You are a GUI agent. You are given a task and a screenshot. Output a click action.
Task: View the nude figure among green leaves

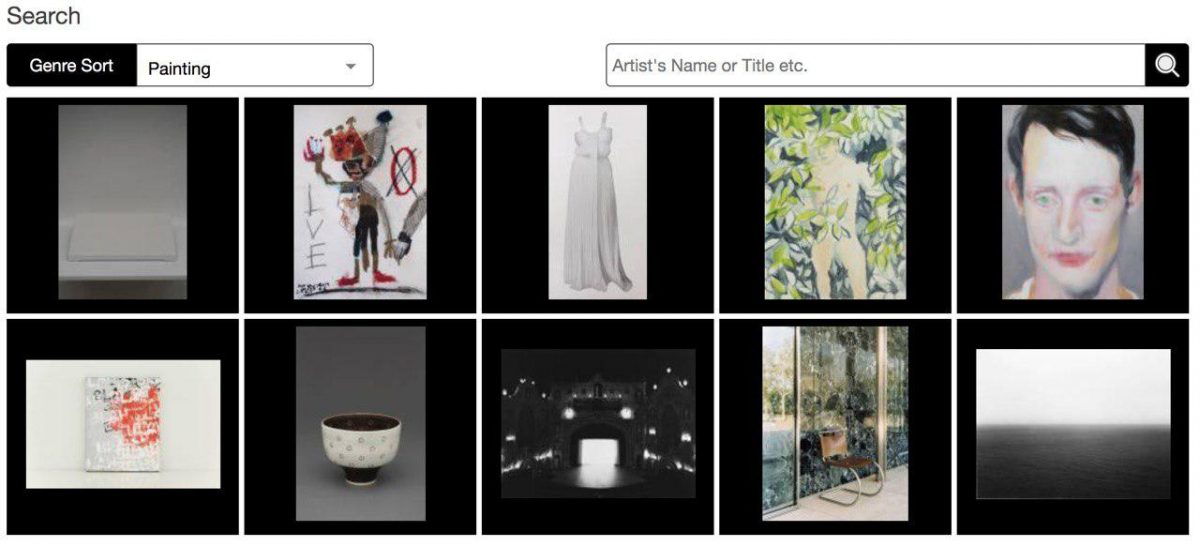click(835, 202)
